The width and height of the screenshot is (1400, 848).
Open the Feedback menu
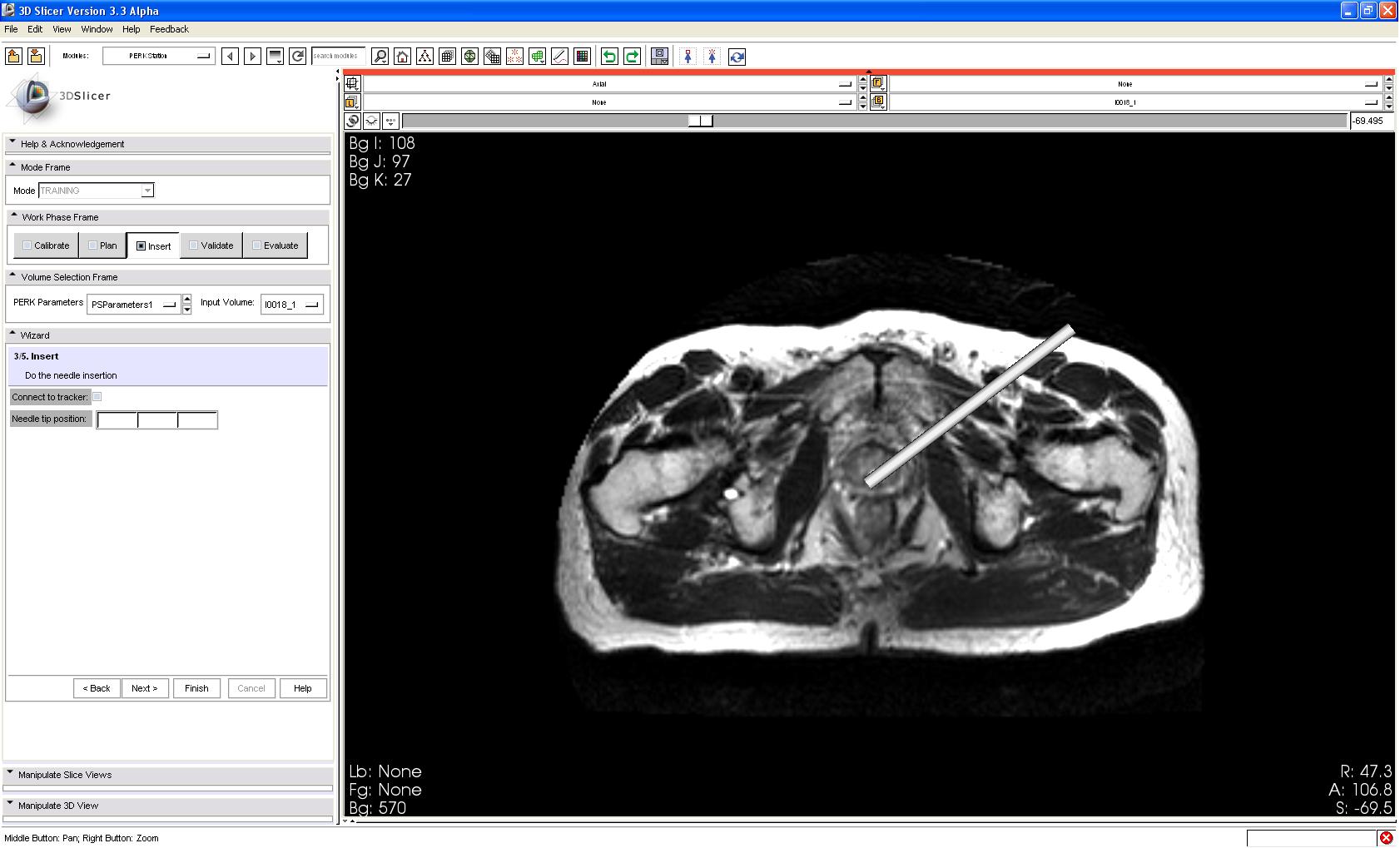pyautogui.click(x=169, y=29)
